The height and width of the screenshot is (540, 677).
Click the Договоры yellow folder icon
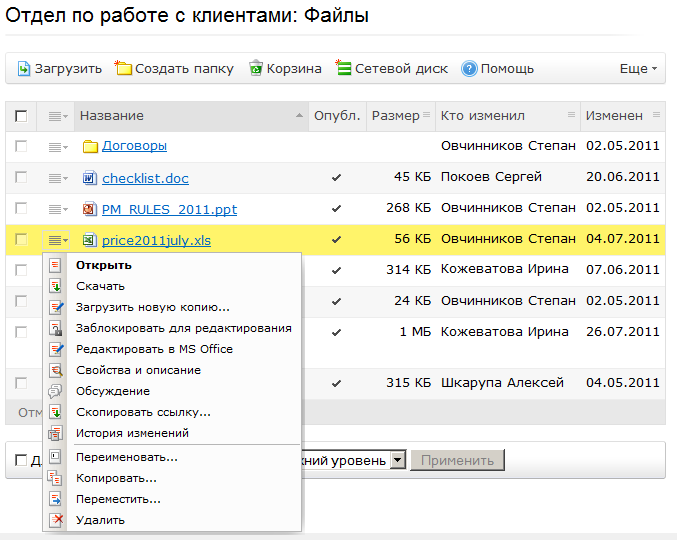90,146
